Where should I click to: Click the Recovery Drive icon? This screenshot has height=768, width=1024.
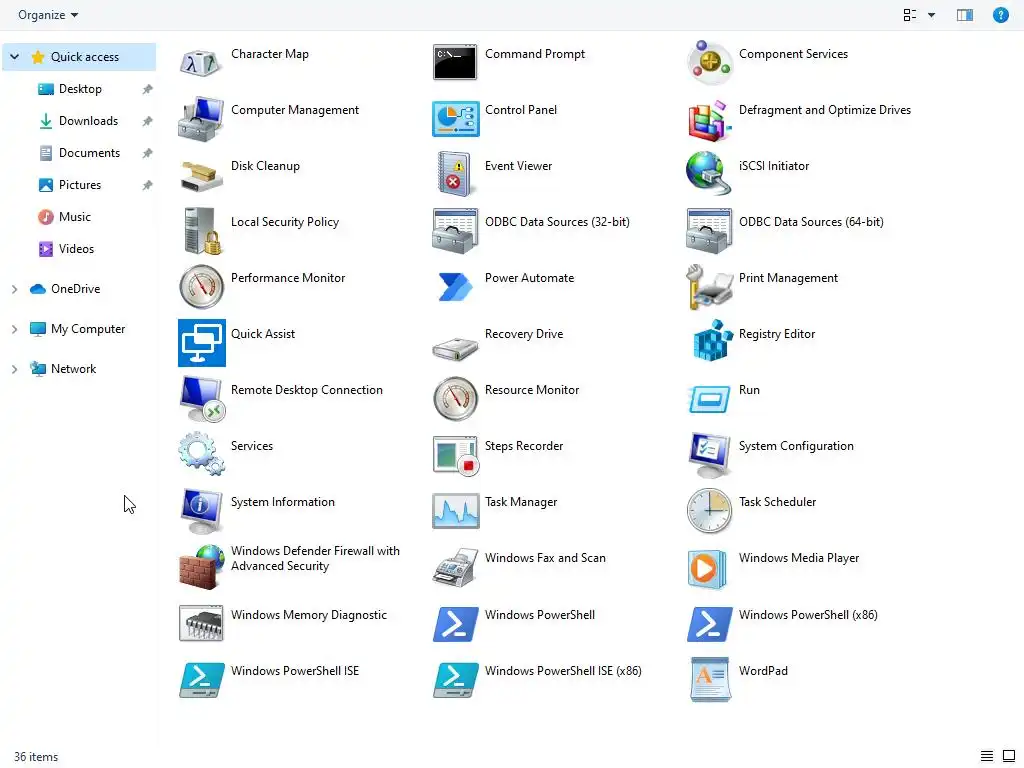coord(455,347)
